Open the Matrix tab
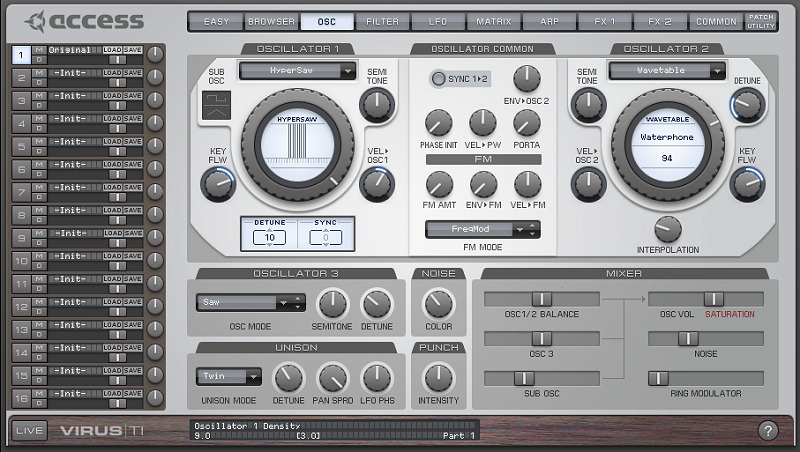The height and width of the screenshot is (452, 800). 494,20
